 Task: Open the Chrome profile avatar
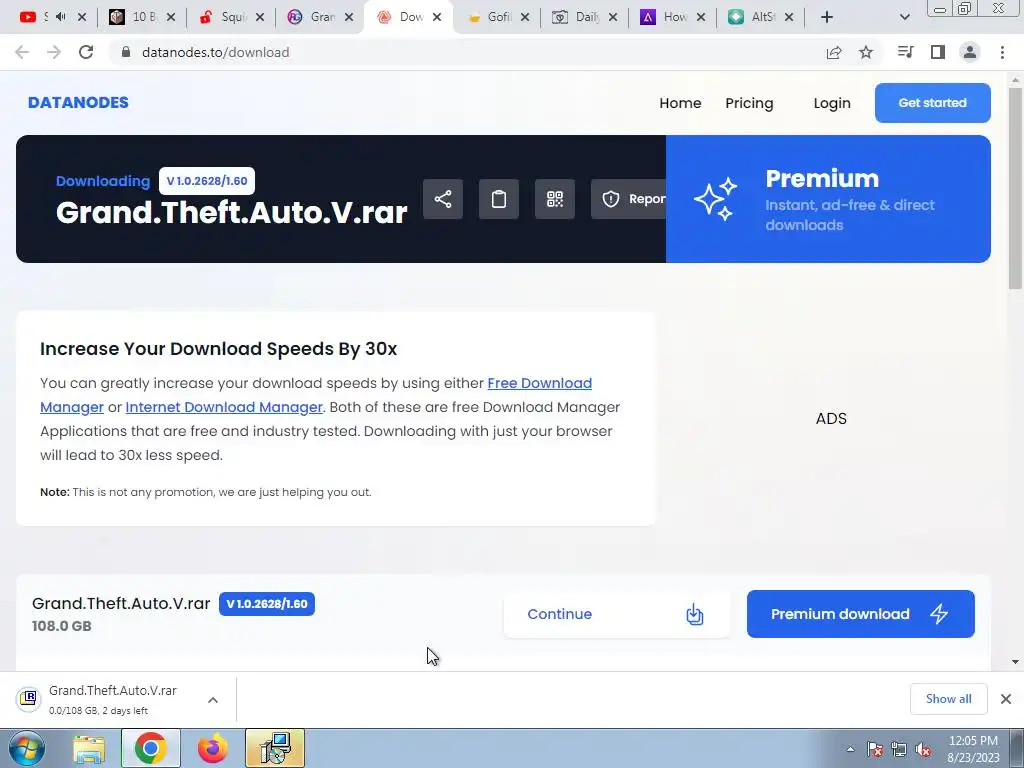[970, 52]
